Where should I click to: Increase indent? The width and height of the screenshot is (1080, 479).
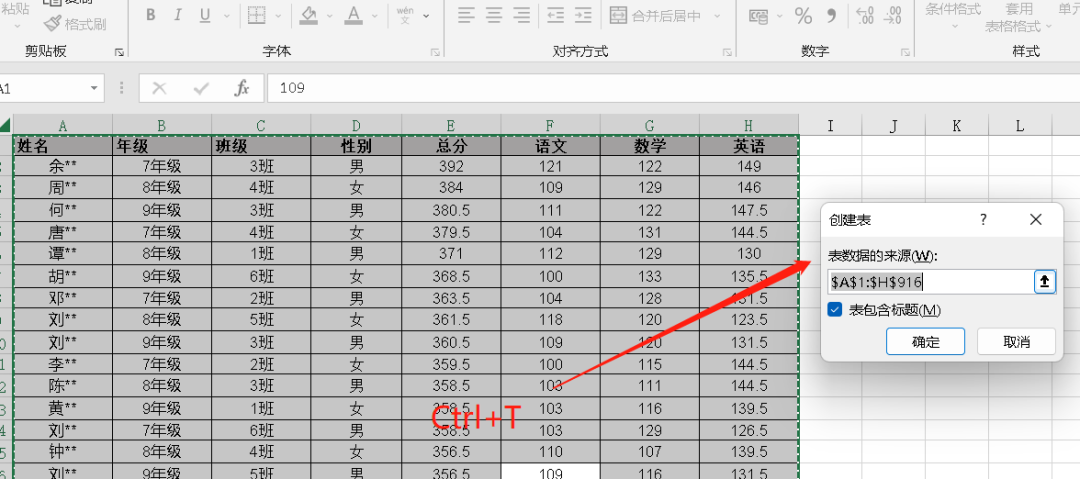tap(583, 15)
